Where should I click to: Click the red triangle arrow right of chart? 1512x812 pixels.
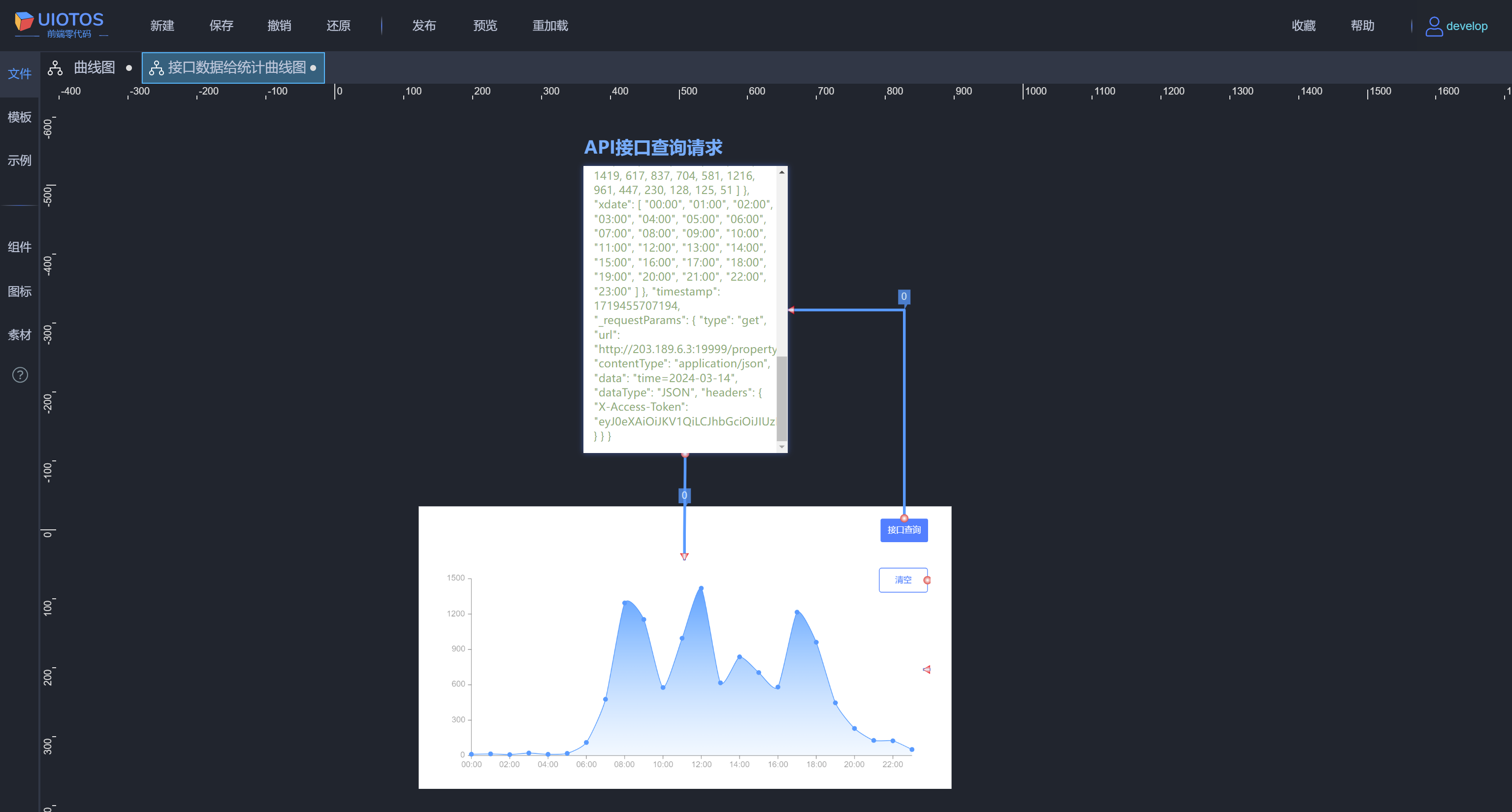927,669
